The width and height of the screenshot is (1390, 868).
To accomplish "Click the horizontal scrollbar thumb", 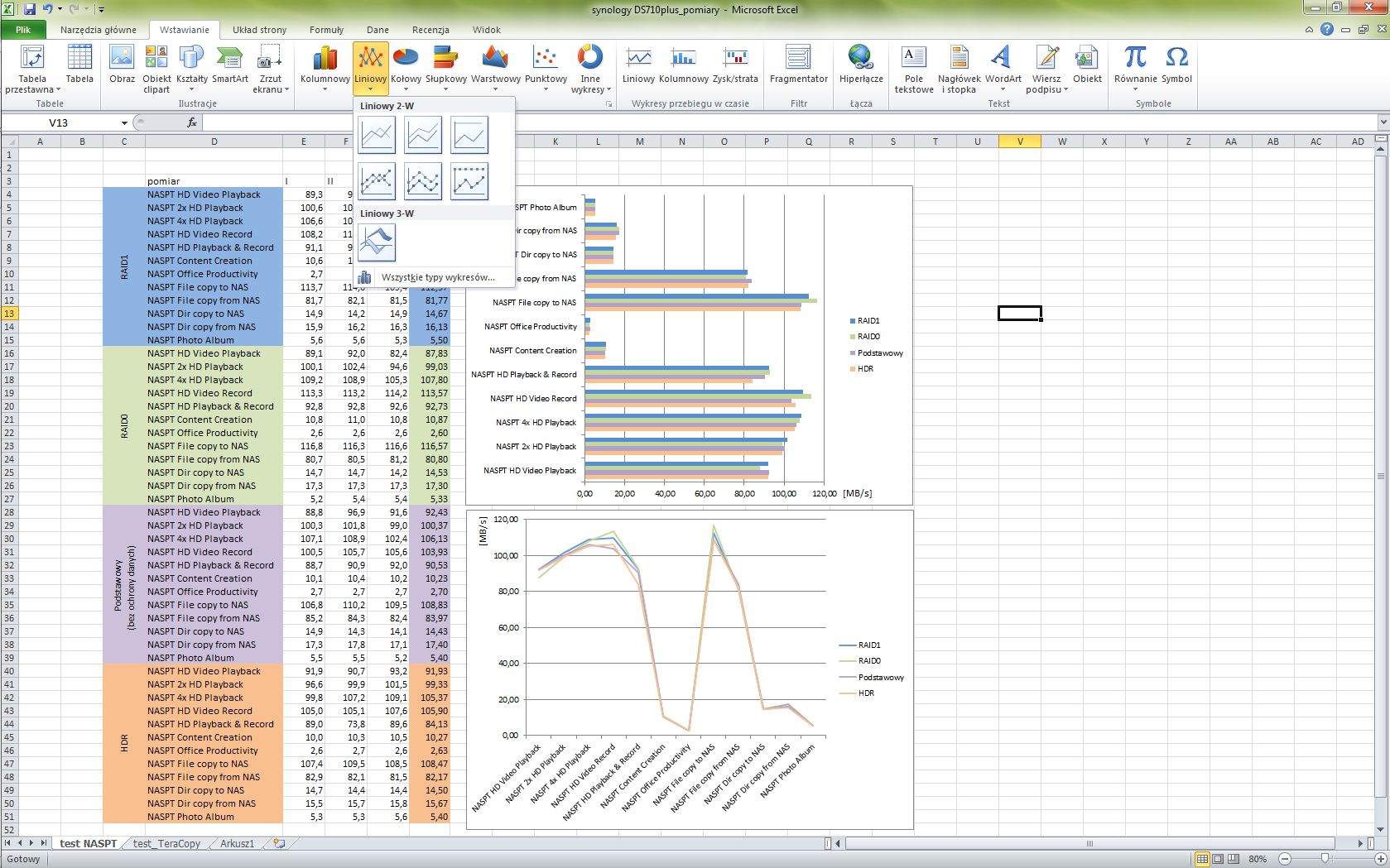I will click(1089, 844).
